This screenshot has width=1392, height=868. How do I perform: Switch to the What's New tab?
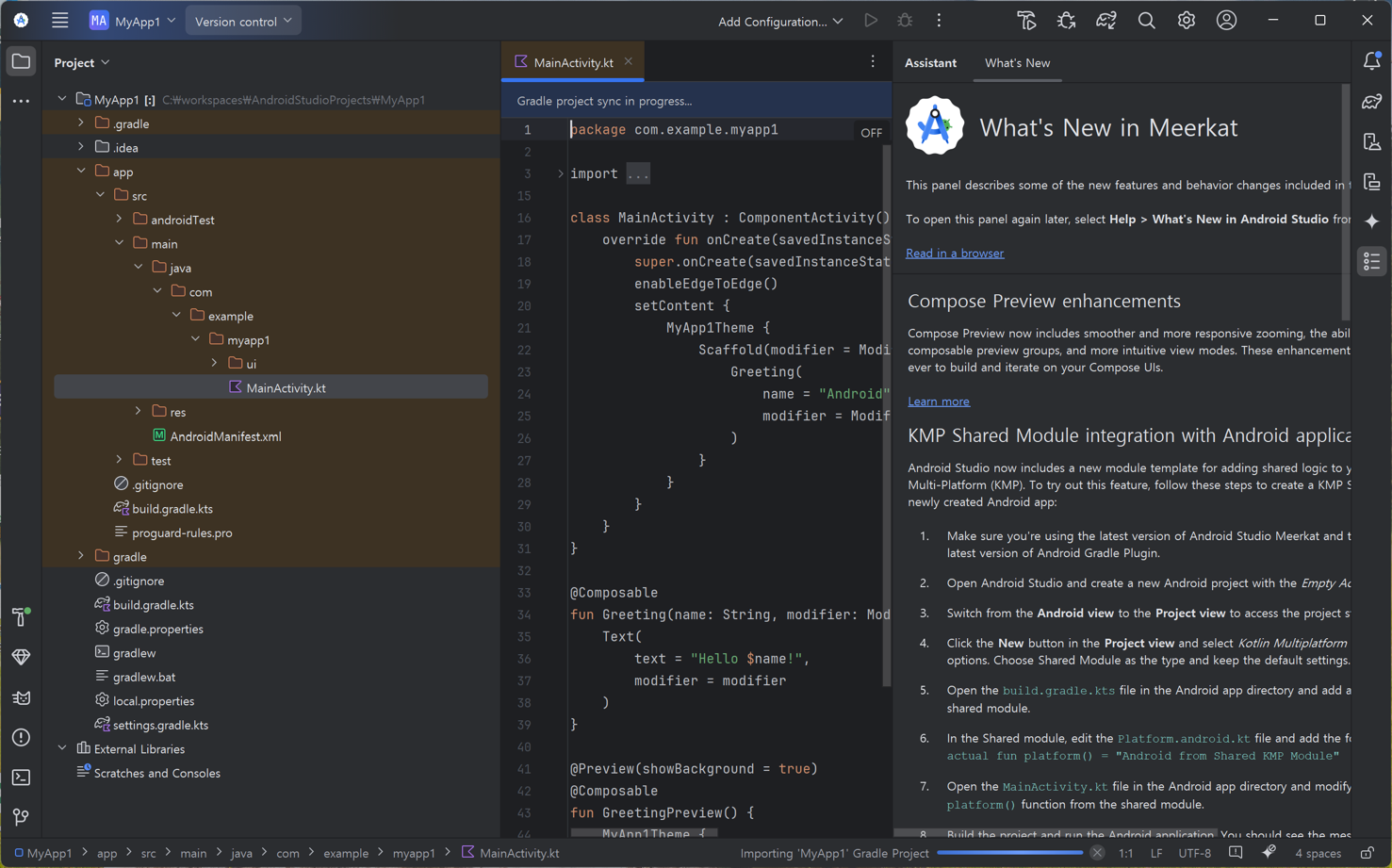(x=1017, y=62)
